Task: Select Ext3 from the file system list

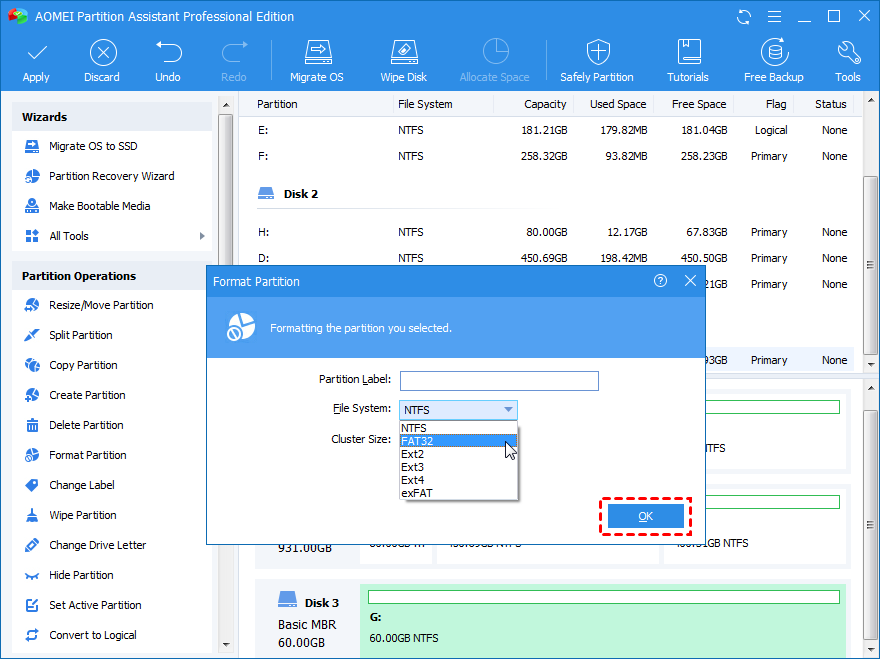Action: (x=458, y=467)
